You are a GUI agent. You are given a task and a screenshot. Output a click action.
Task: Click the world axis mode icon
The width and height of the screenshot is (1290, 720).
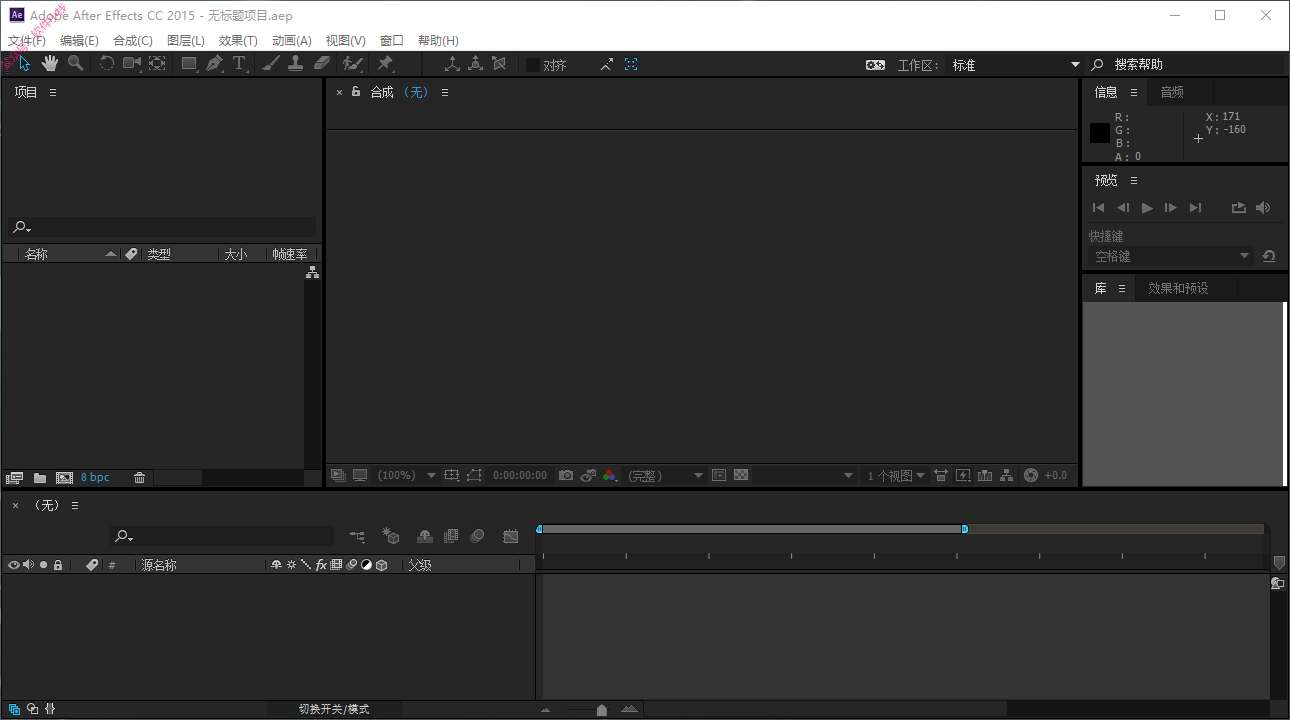(x=476, y=64)
